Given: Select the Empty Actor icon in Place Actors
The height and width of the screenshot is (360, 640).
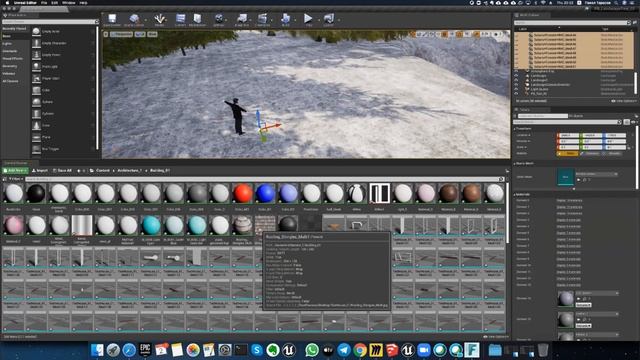Looking at the screenshot, I should click(x=36, y=31).
